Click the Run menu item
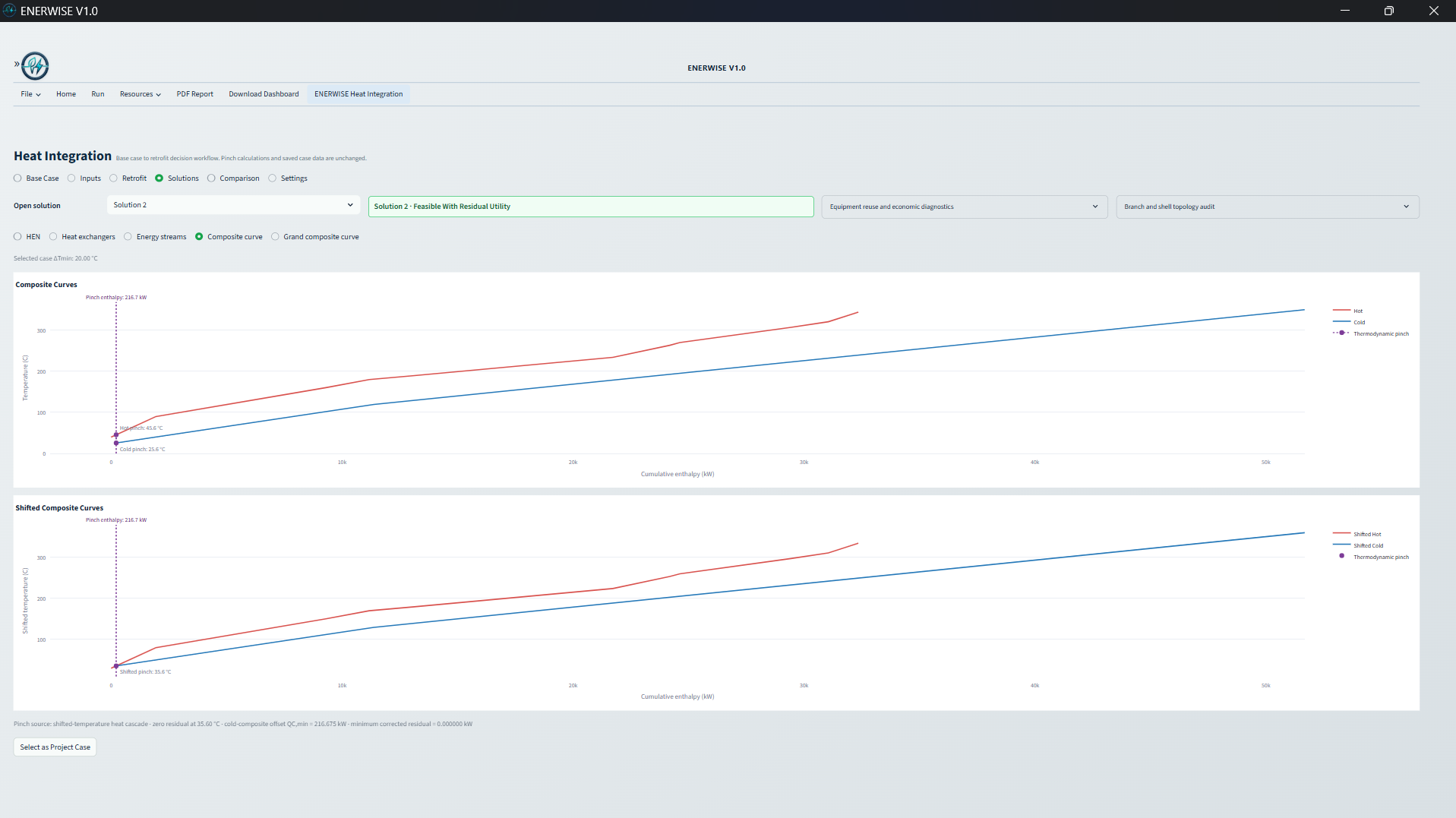Screen dimensions: 1456x818 click(x=98, y=94)
